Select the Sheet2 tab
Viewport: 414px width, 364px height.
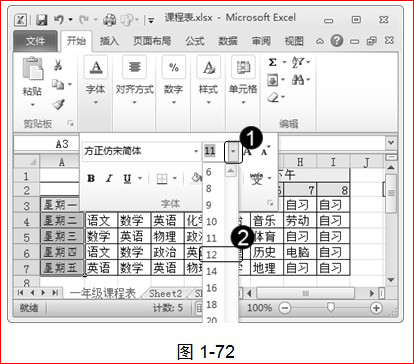coord(165,294)
